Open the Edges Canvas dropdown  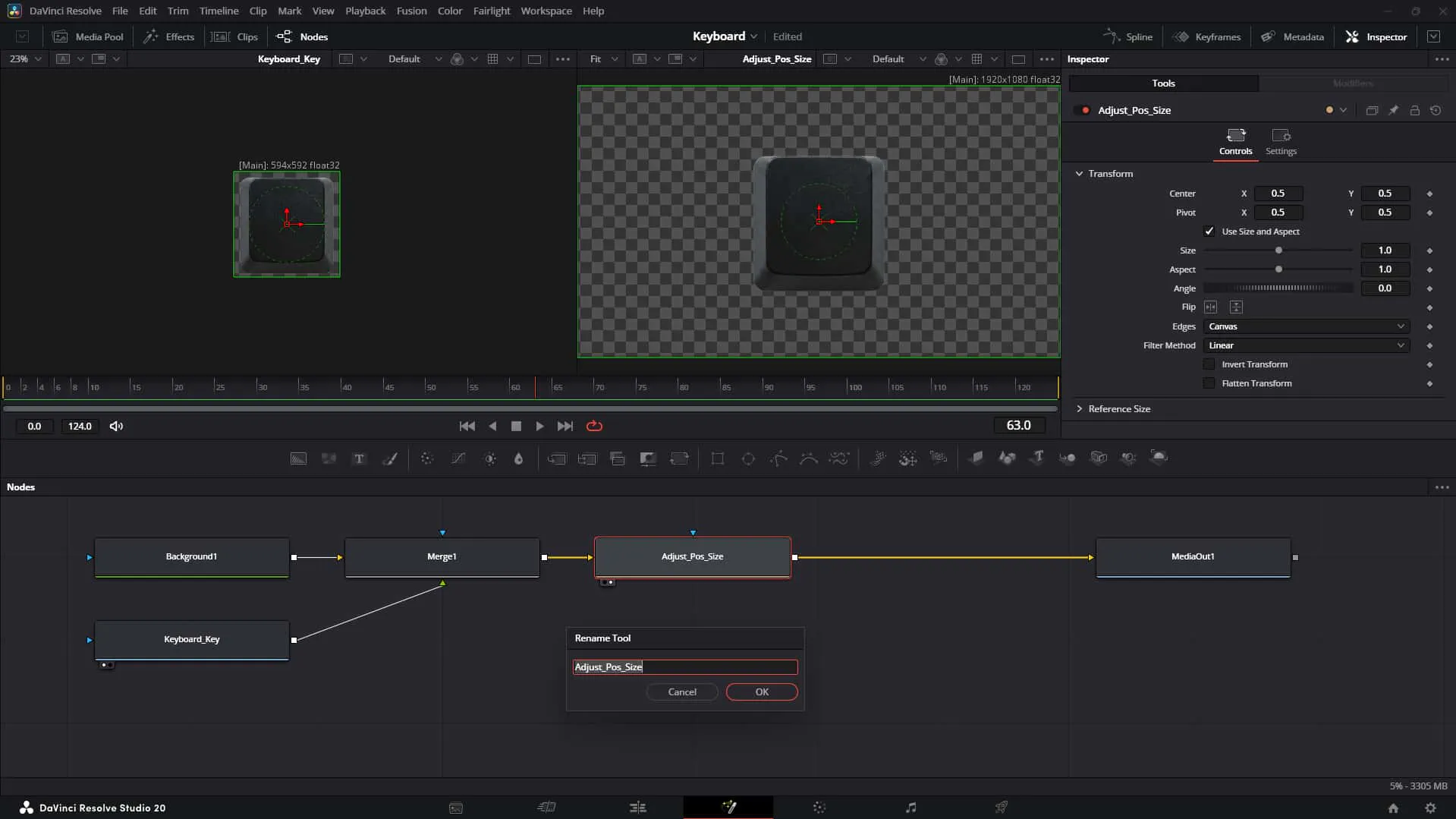[x=1307, y=326]
